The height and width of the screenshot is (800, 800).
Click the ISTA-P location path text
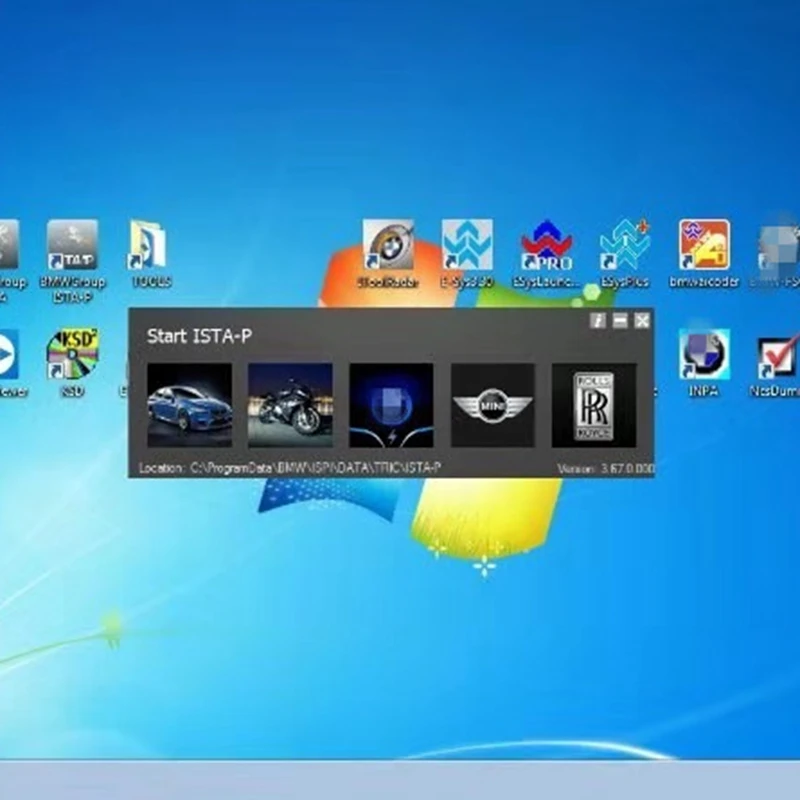click(290, 468)
